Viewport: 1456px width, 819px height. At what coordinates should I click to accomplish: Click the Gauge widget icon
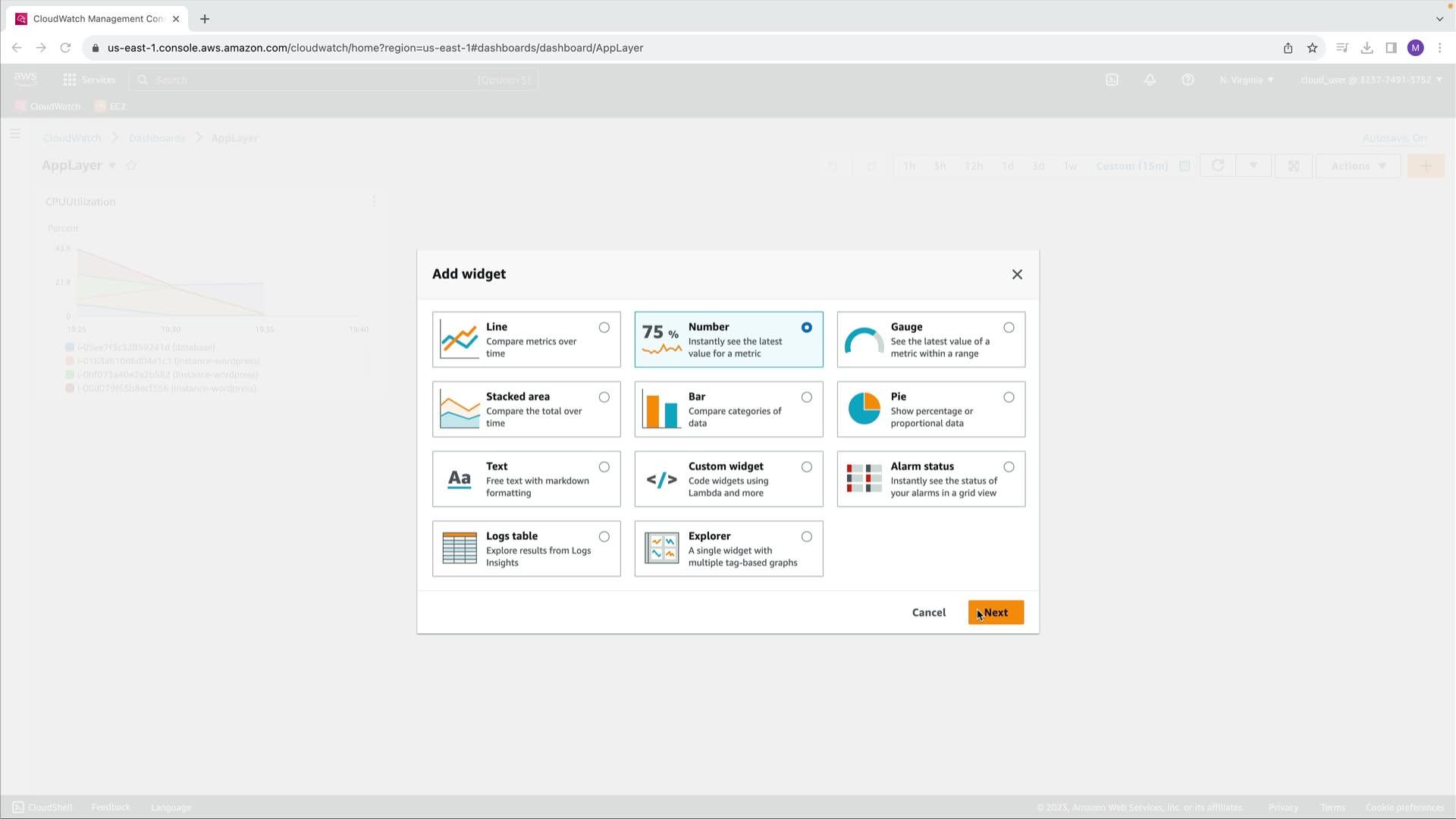coord(864,340)
